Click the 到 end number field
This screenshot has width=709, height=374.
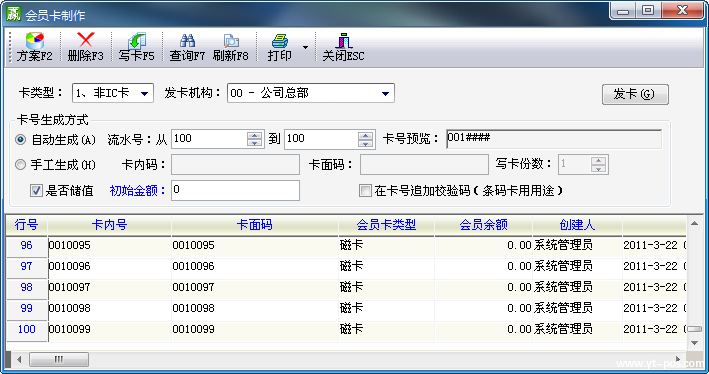(321, 139)
